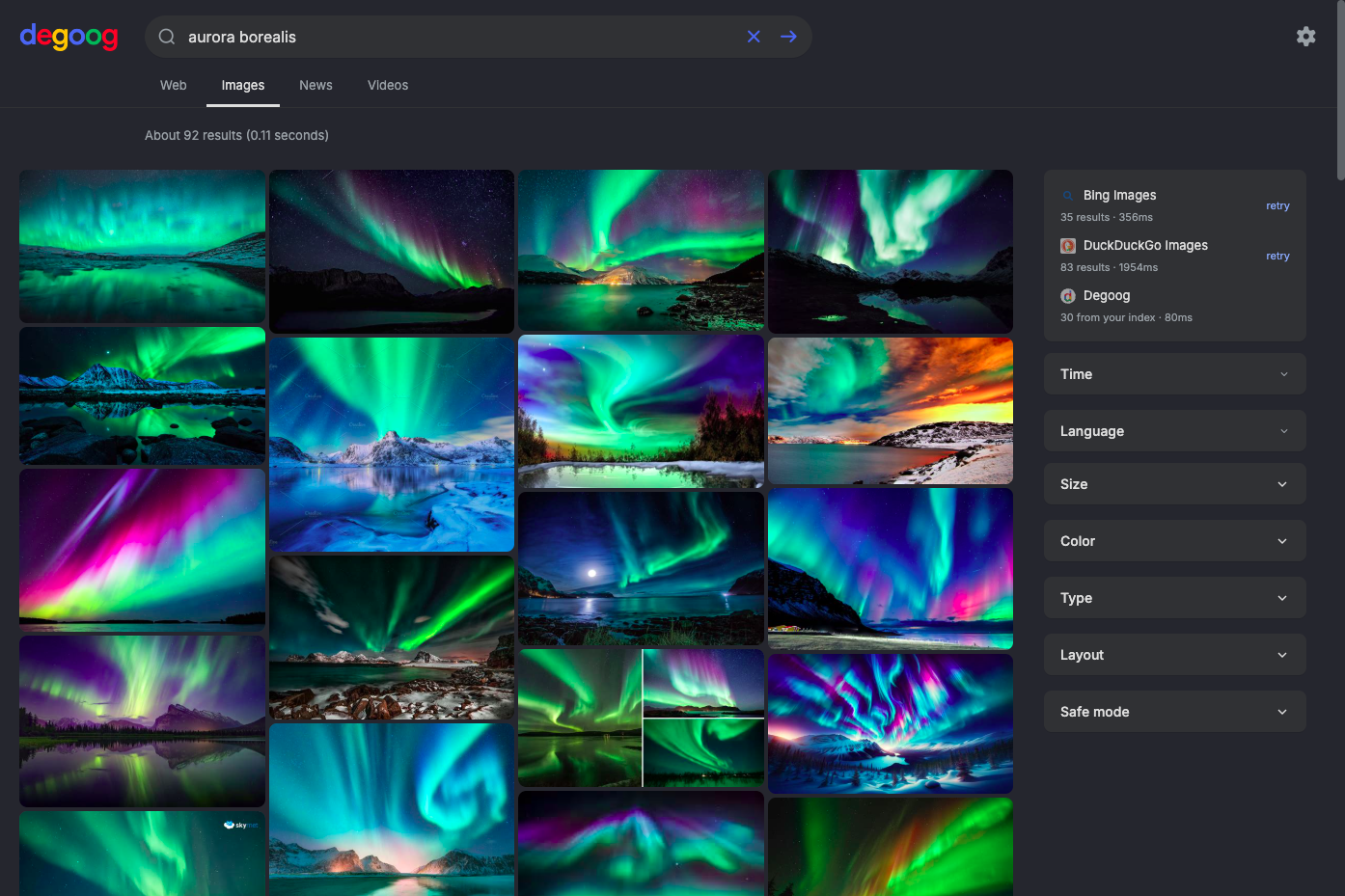Open the icy blue snow mountain aurora thumbnail

(392, 445)
